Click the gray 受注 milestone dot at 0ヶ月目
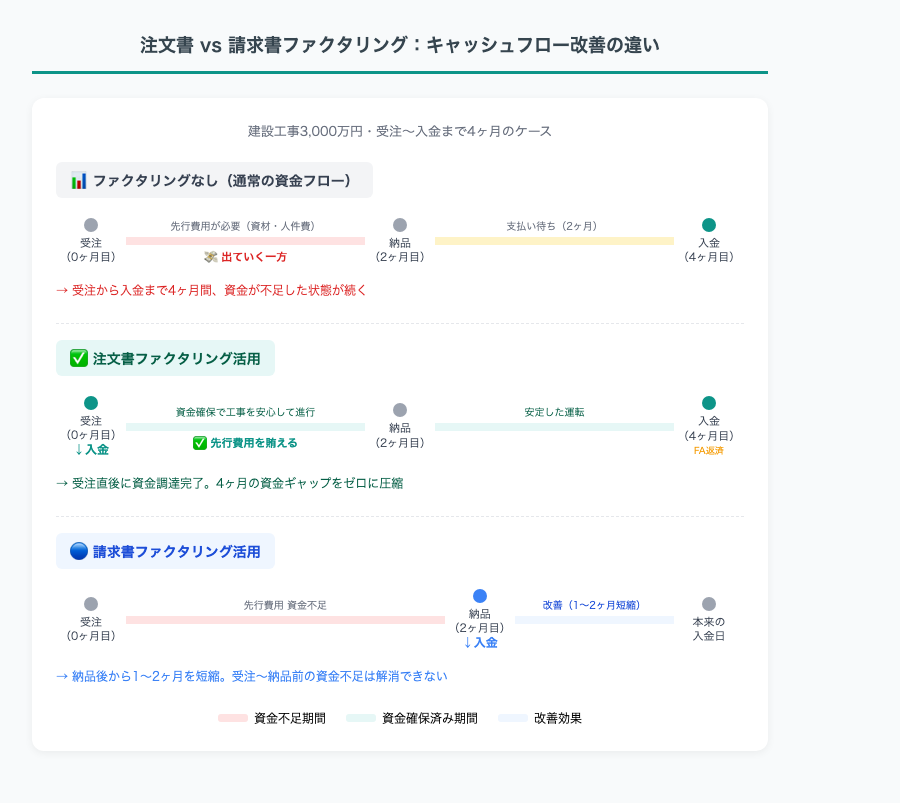 pos(91,225)
